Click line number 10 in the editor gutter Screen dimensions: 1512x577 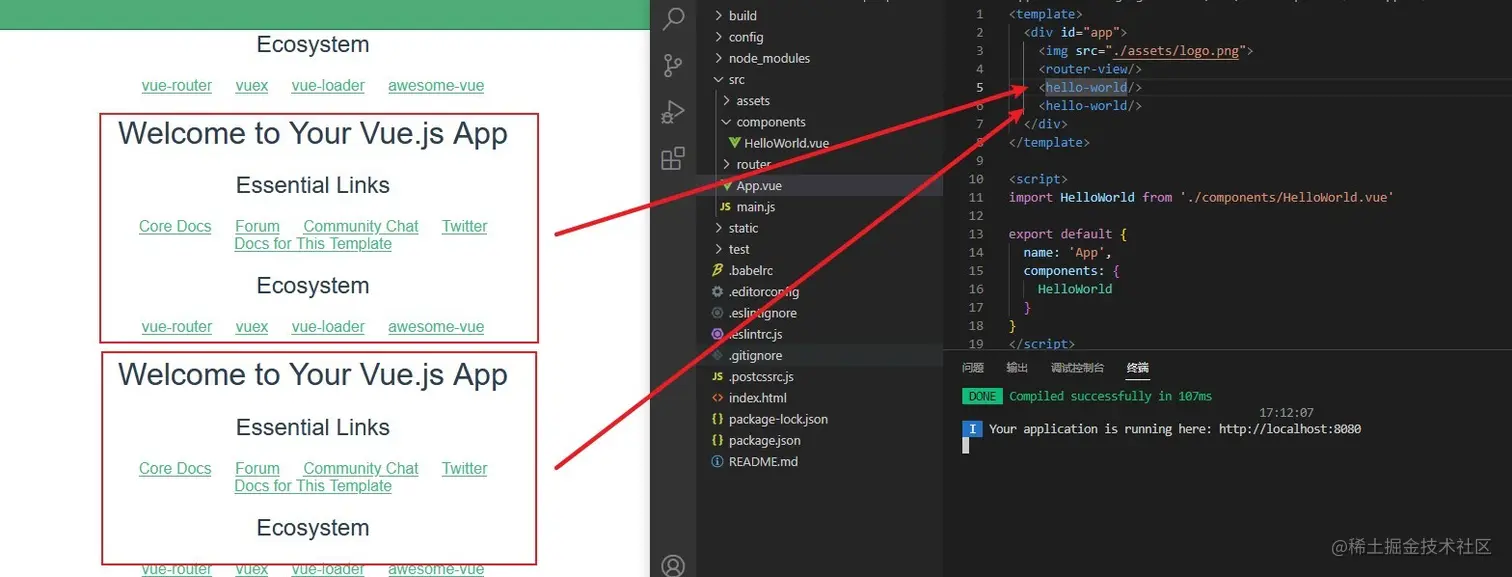[977, 179]
